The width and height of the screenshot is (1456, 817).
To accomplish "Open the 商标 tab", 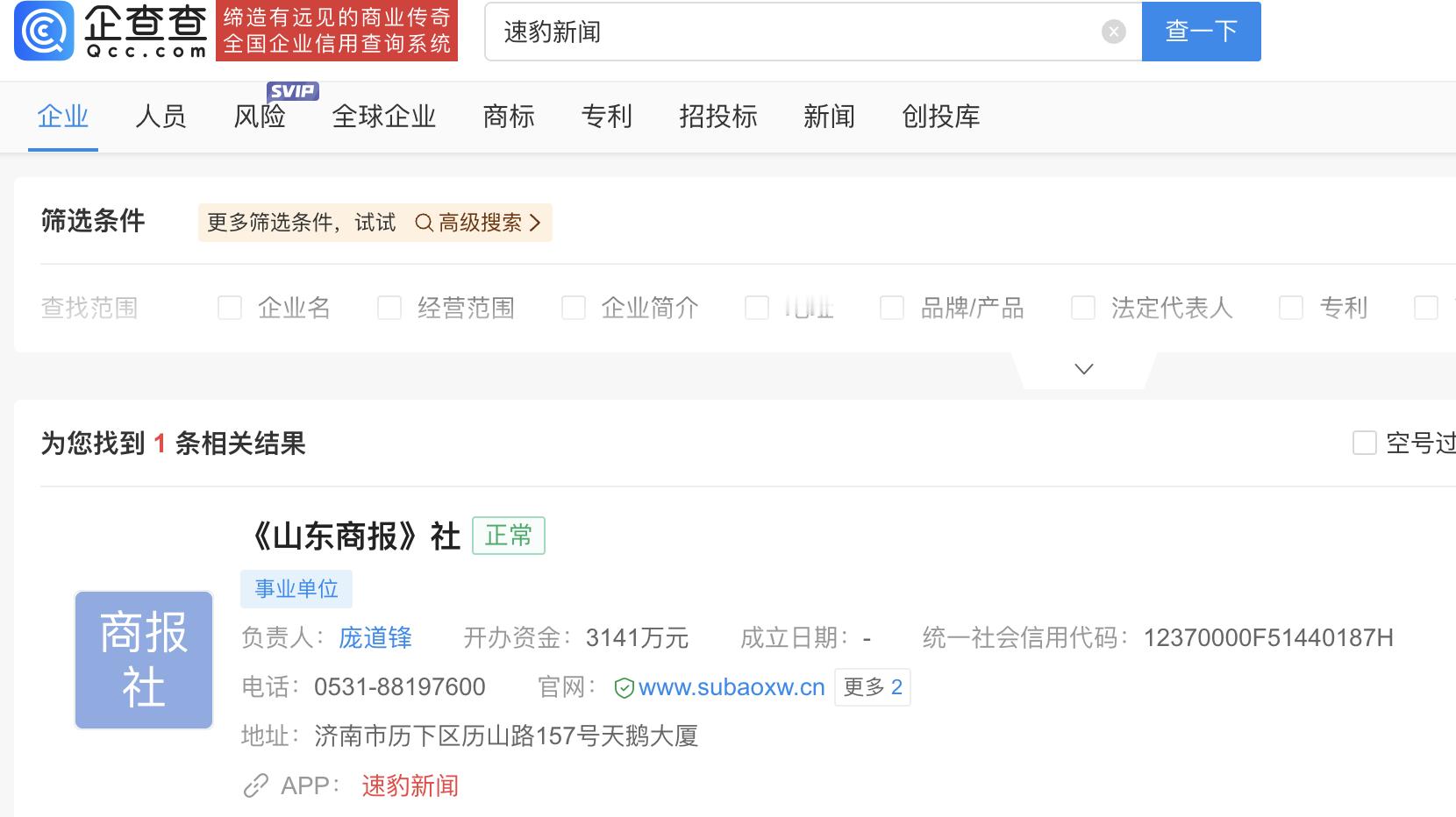I will pos(509,117).
